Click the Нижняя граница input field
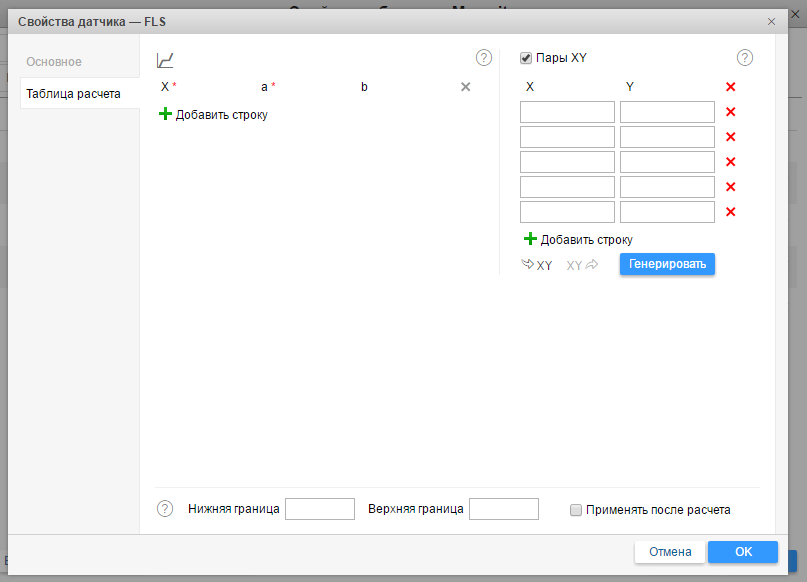Image resolution: width=807 pixels, height=582 pixels. tap(319, 509)
